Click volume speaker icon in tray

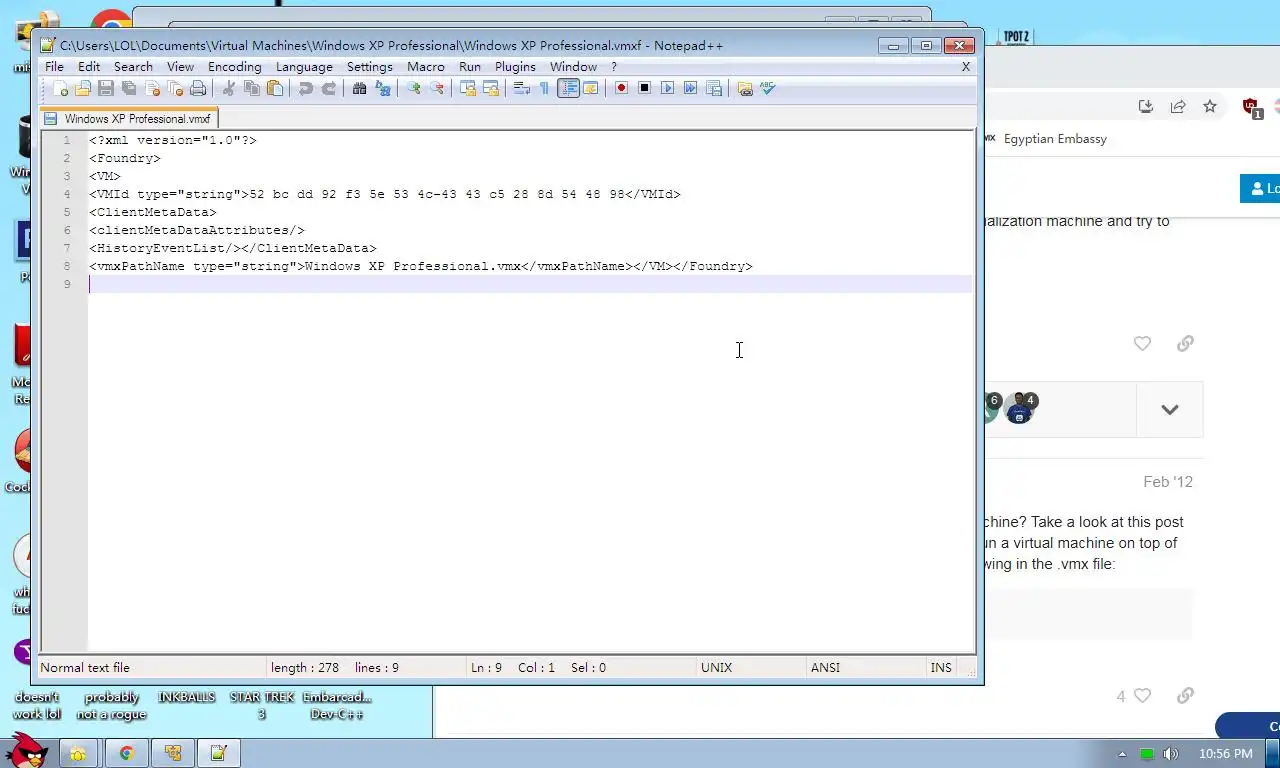[1170, 754]
